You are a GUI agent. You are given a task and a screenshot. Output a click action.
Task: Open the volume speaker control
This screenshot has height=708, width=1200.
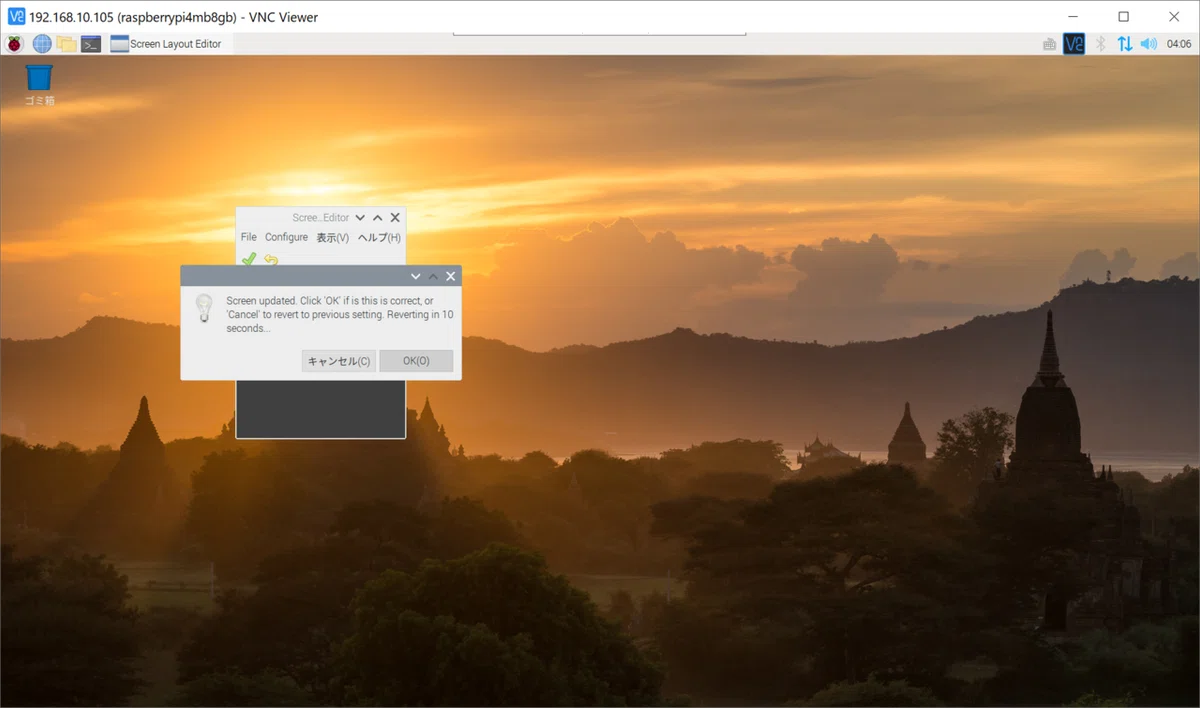tap(1148, 44)
